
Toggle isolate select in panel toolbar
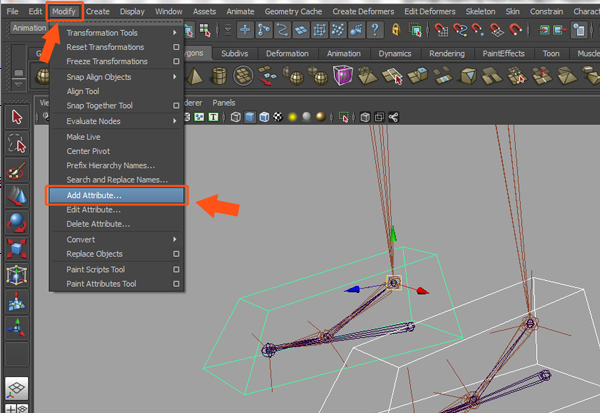tap(344, 117)
